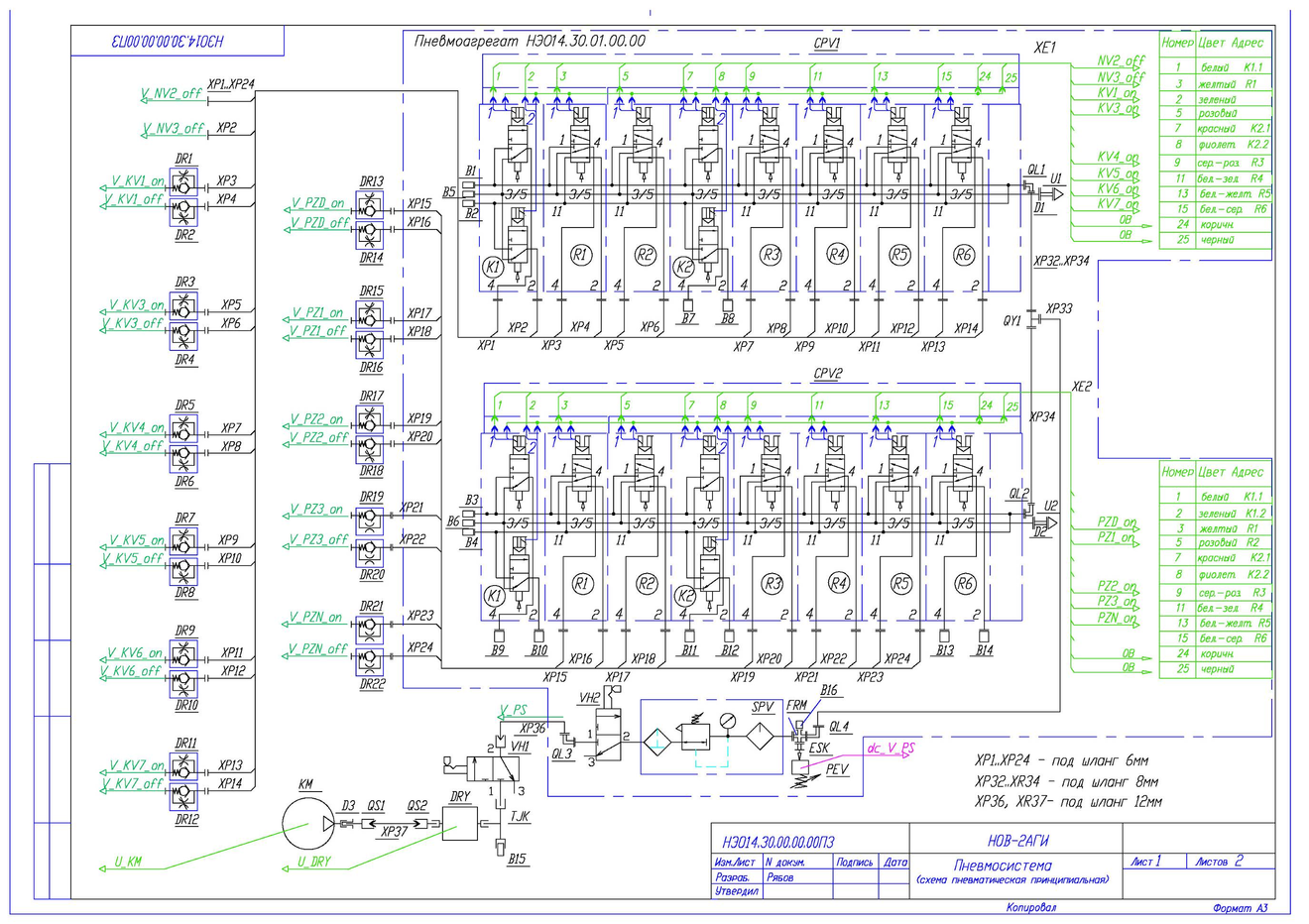Click the B14 silencer symbol
Viewport: 1309px width, 924px height.
click(984, 635)
